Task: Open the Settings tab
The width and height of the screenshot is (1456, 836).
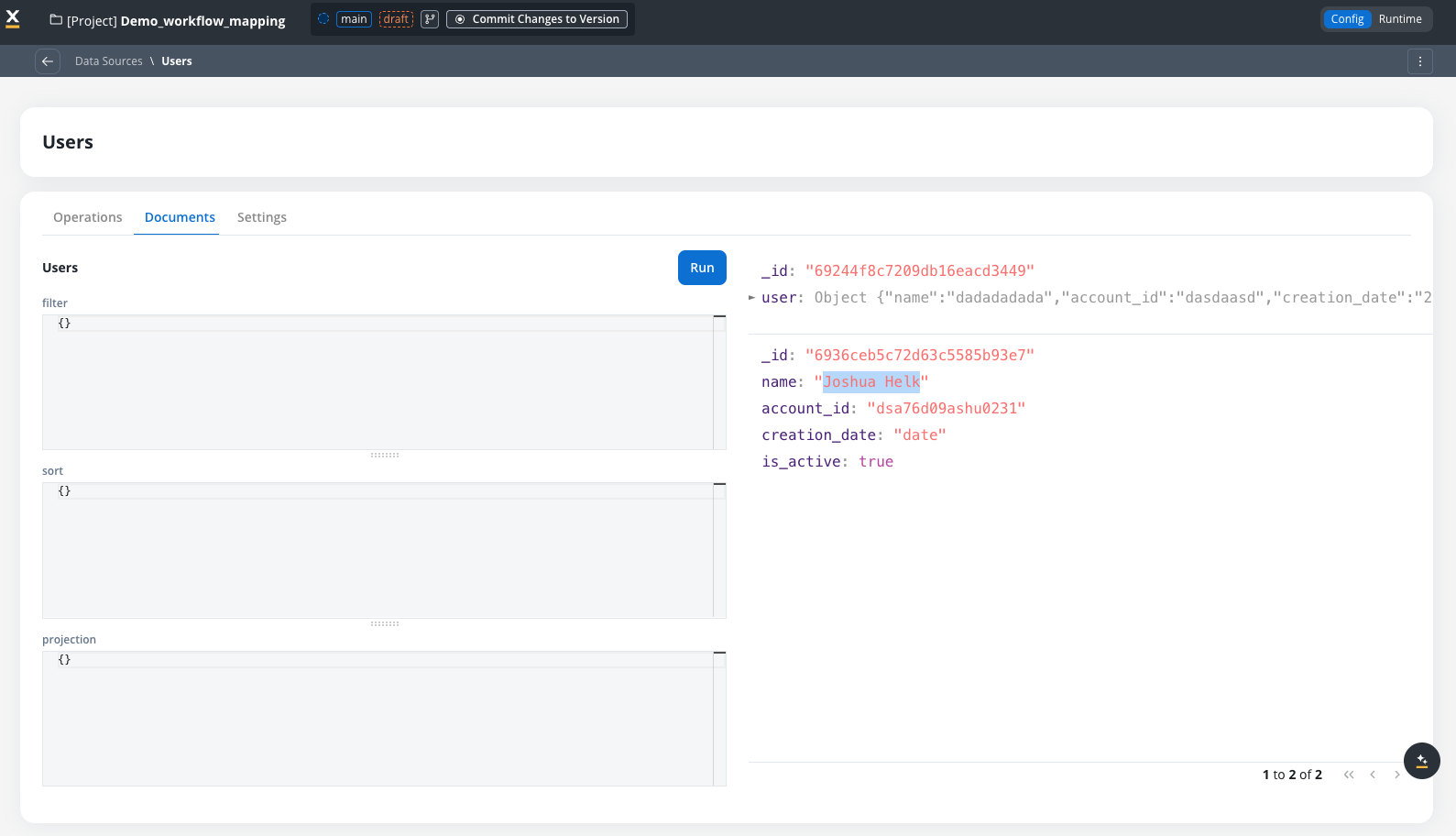Action: (x=261, y=217)
